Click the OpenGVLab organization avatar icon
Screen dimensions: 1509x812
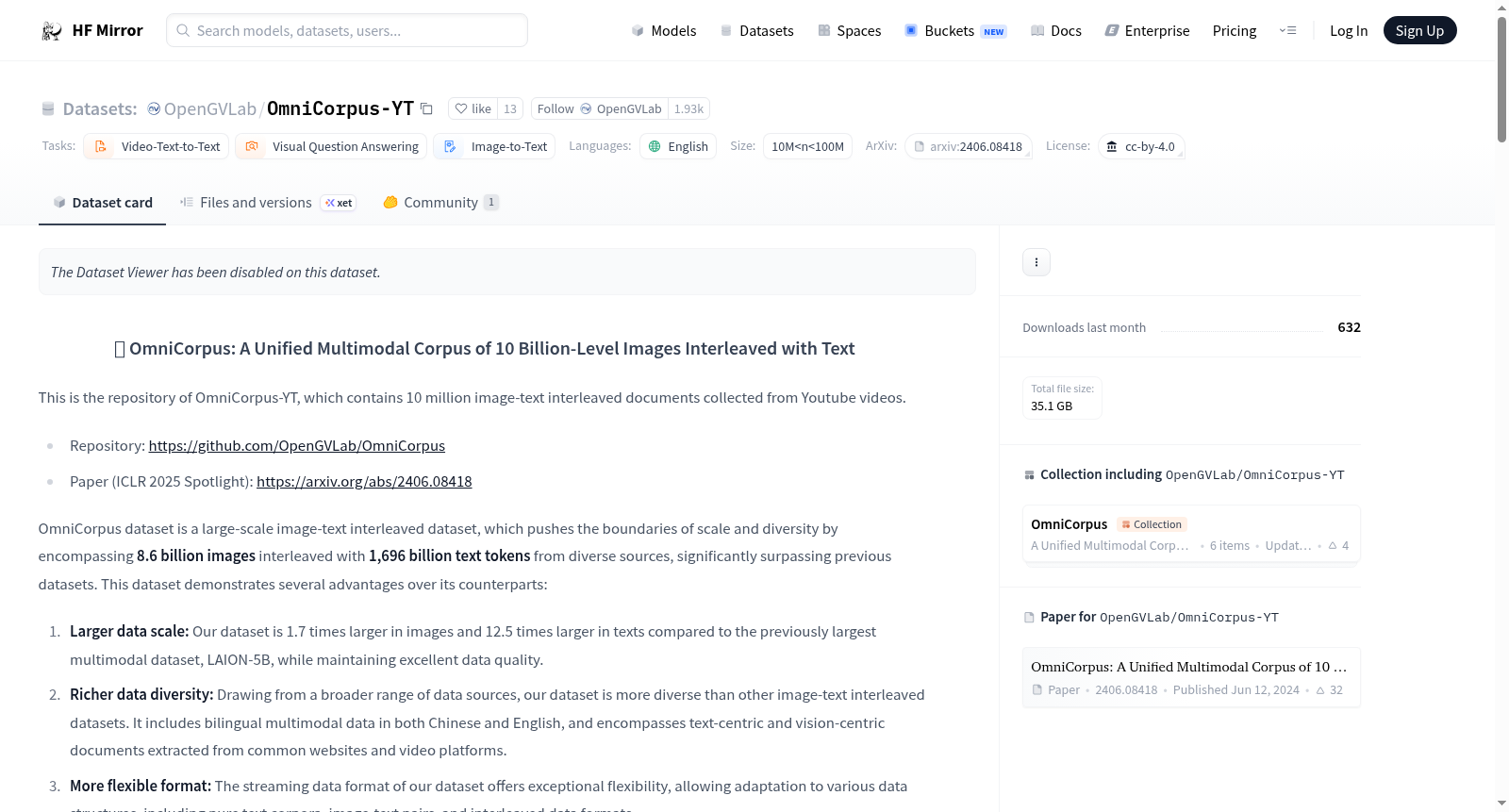(x=154, y=108)
